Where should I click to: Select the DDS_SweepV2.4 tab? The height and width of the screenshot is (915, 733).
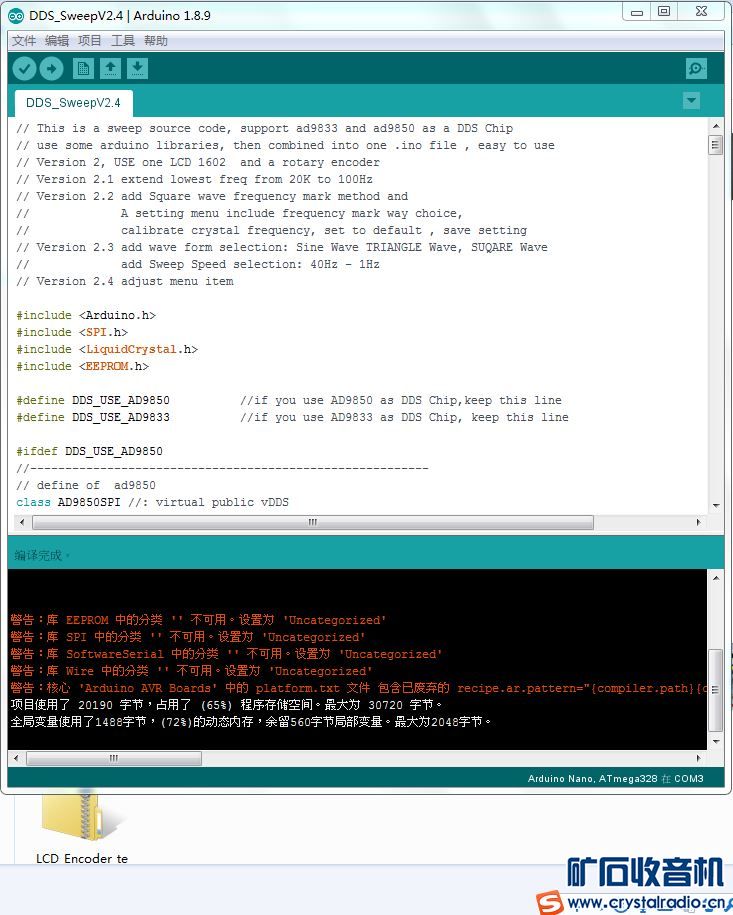click(x=74, y=103)
